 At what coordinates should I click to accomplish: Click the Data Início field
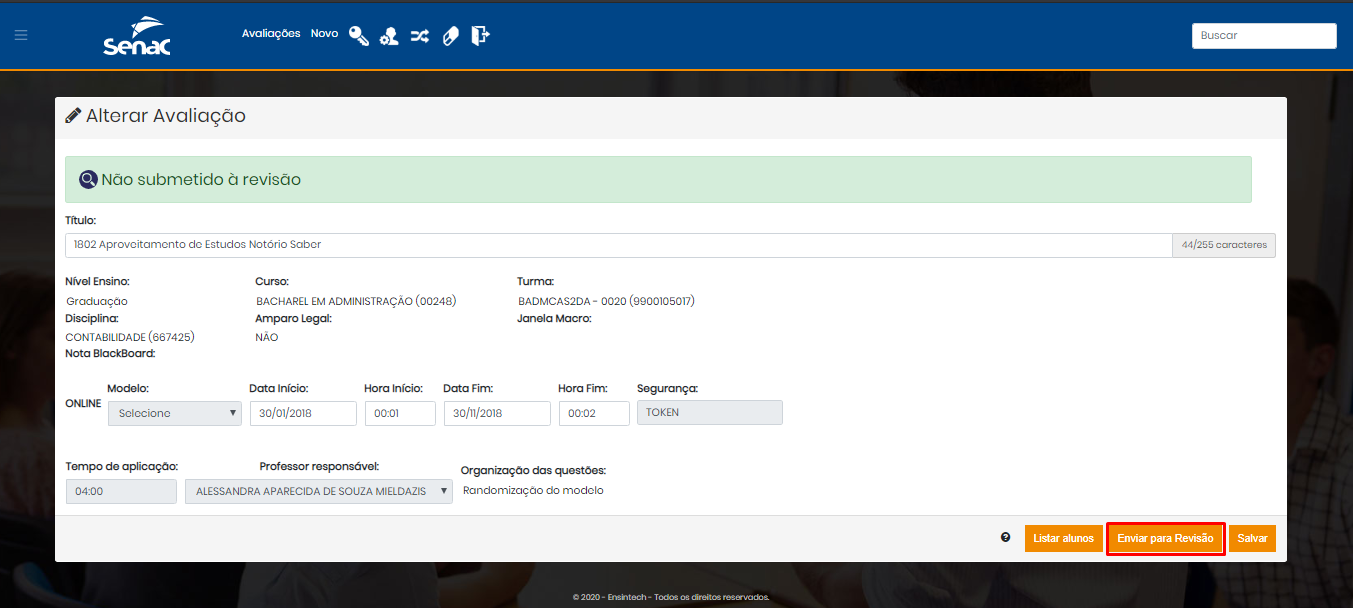click(x=303, y=413)
